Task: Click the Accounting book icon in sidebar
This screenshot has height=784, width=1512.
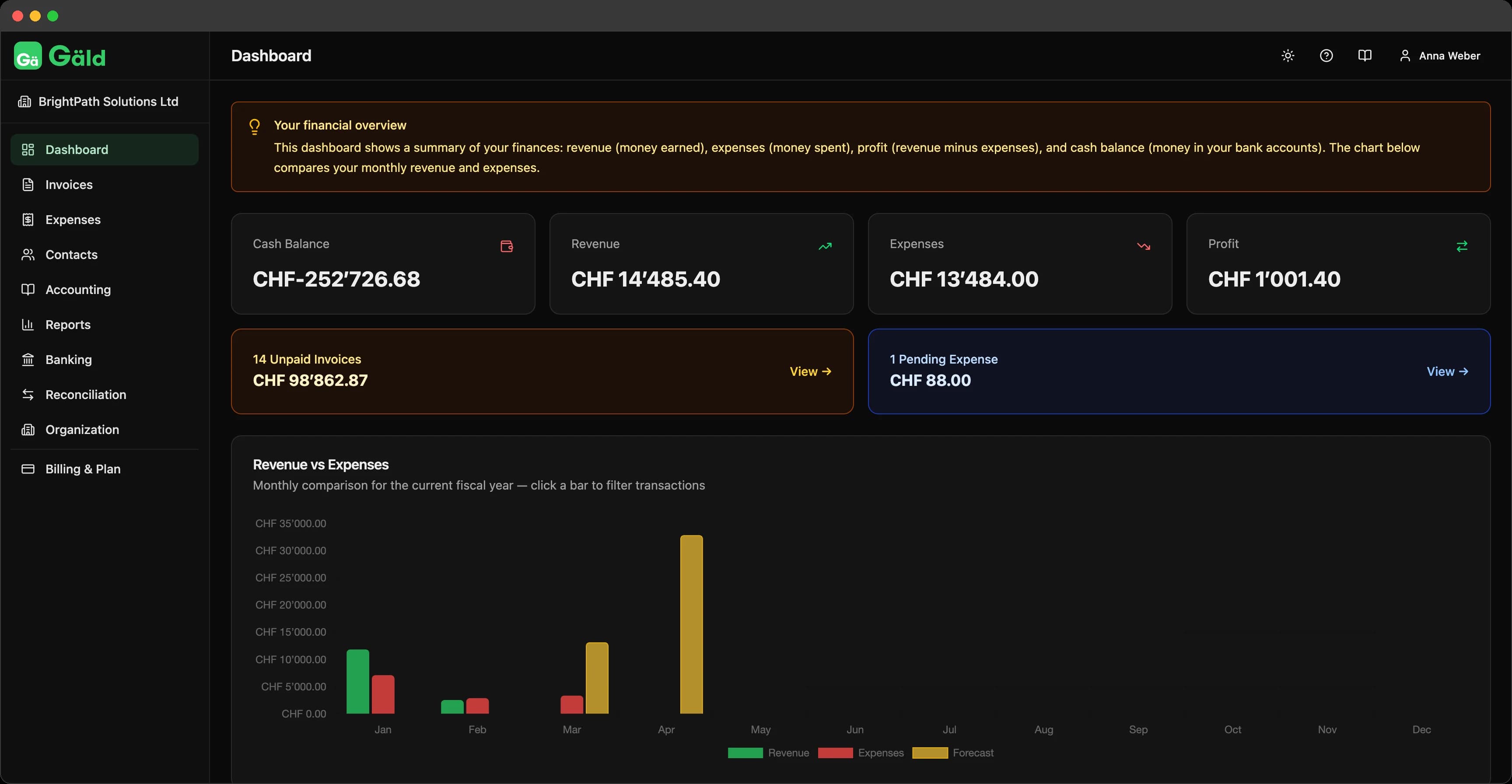Action: point(29,289)
